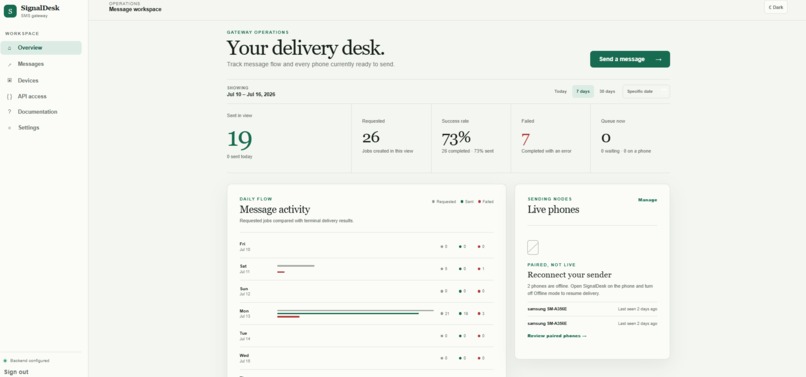Click the Your delivery desk heading
The image size is (806, 377).
[x=305, y=48]
